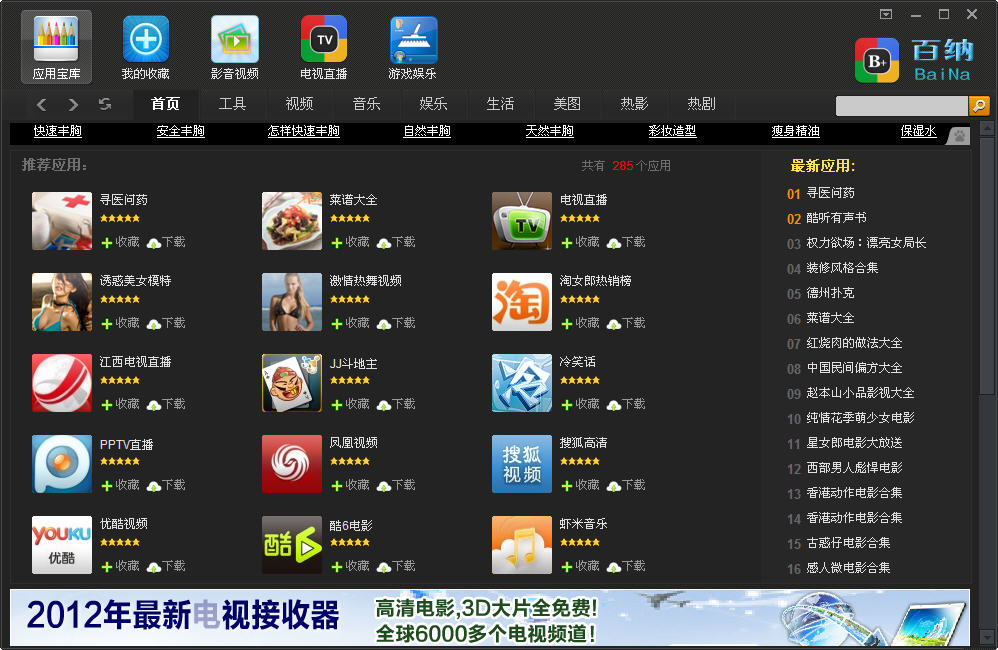Go back with the left arrow

tap(41, 104)
